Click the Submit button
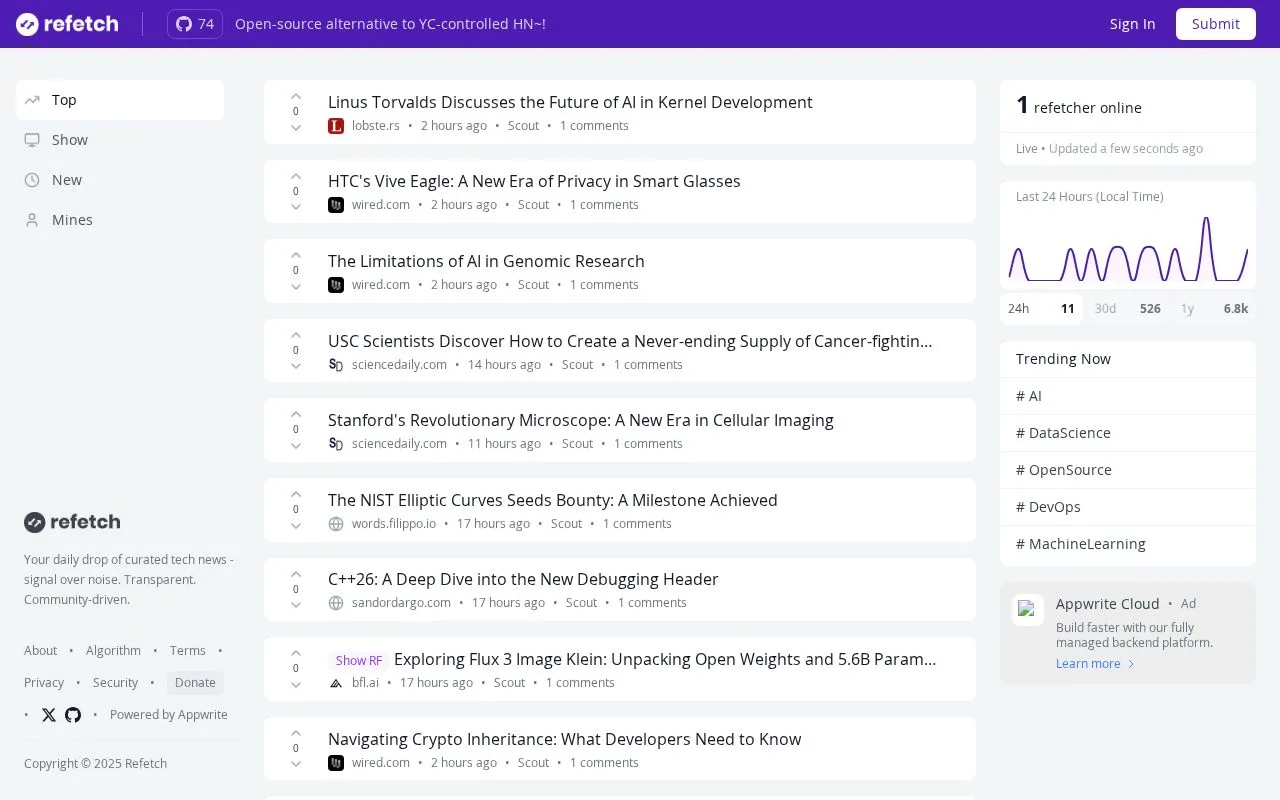 pos(1216,24)
